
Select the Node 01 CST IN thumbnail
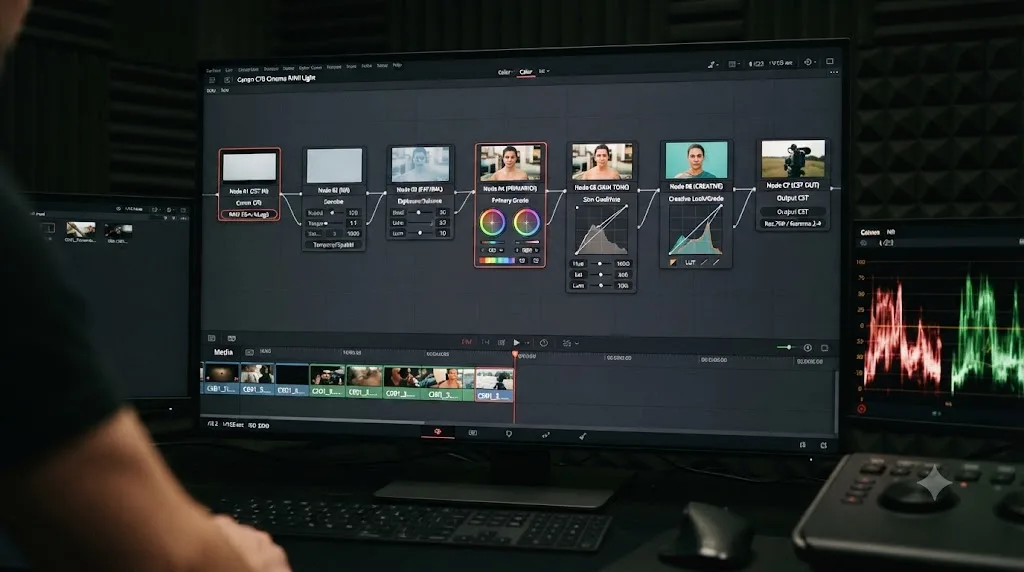249,167
